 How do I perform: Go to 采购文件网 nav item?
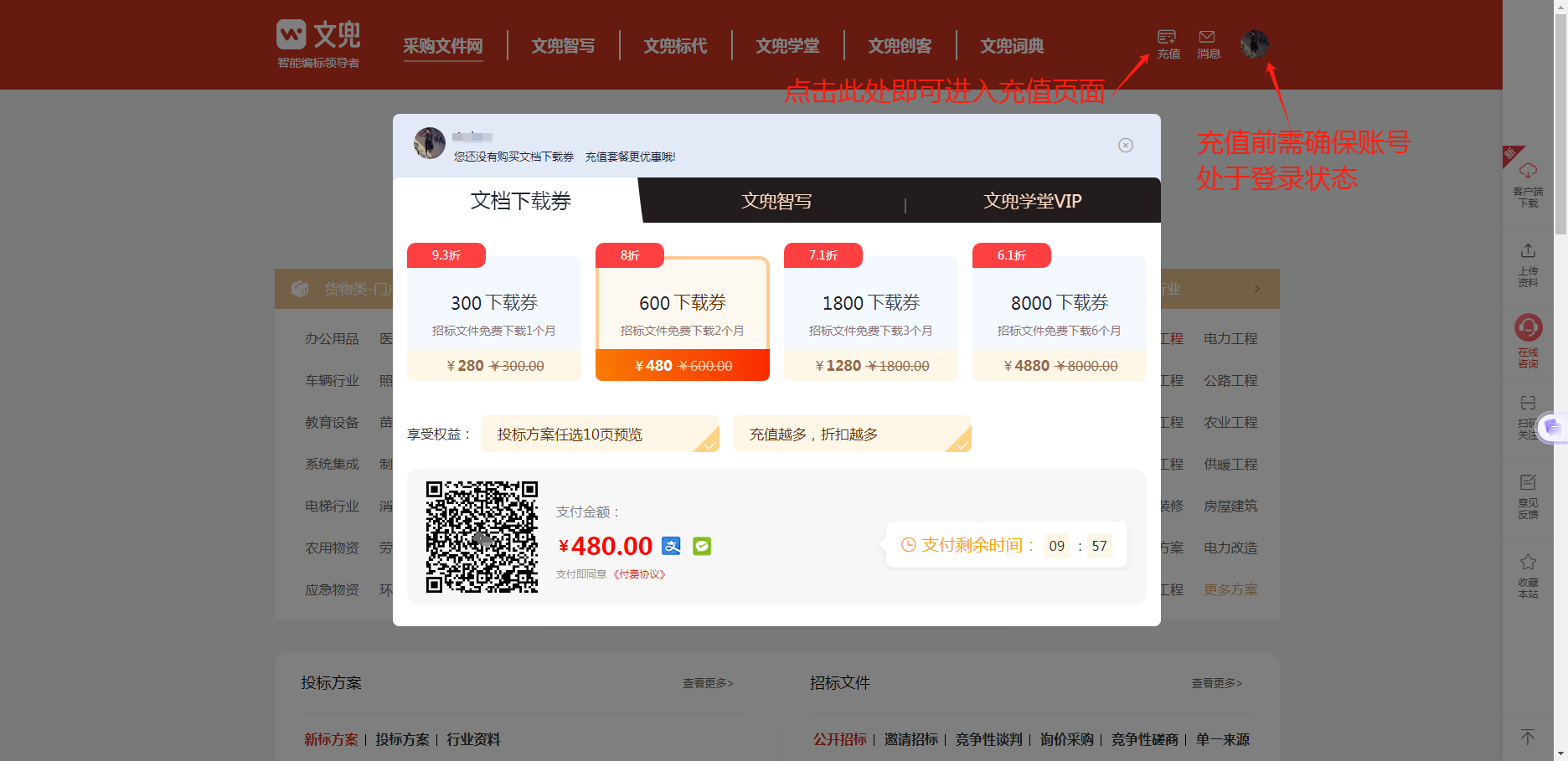pyautogui.click(x=443, y=46)
